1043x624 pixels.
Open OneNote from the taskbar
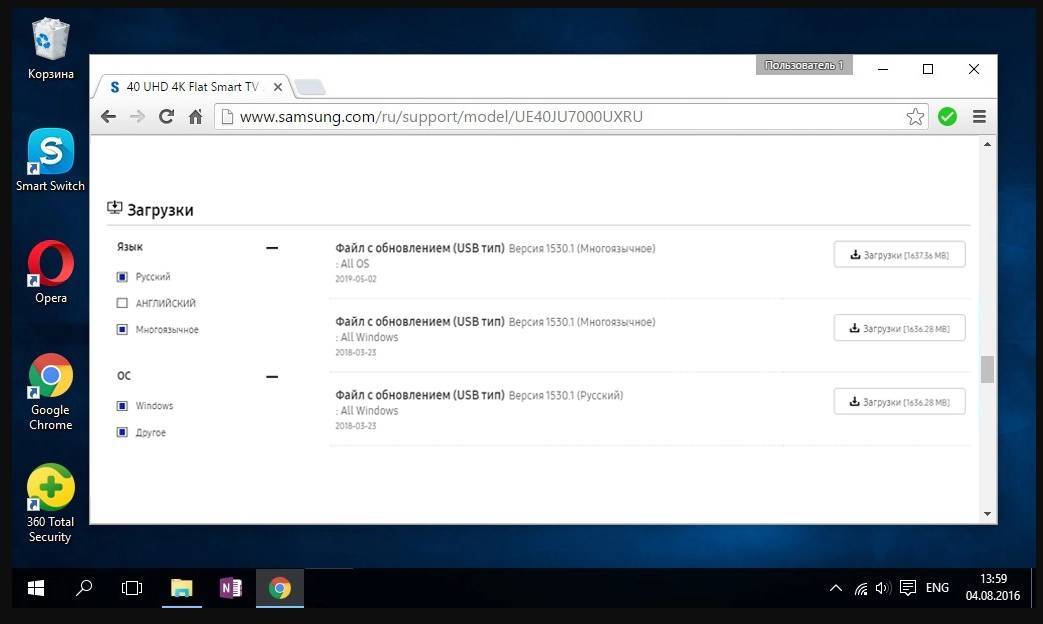point(231,588)
